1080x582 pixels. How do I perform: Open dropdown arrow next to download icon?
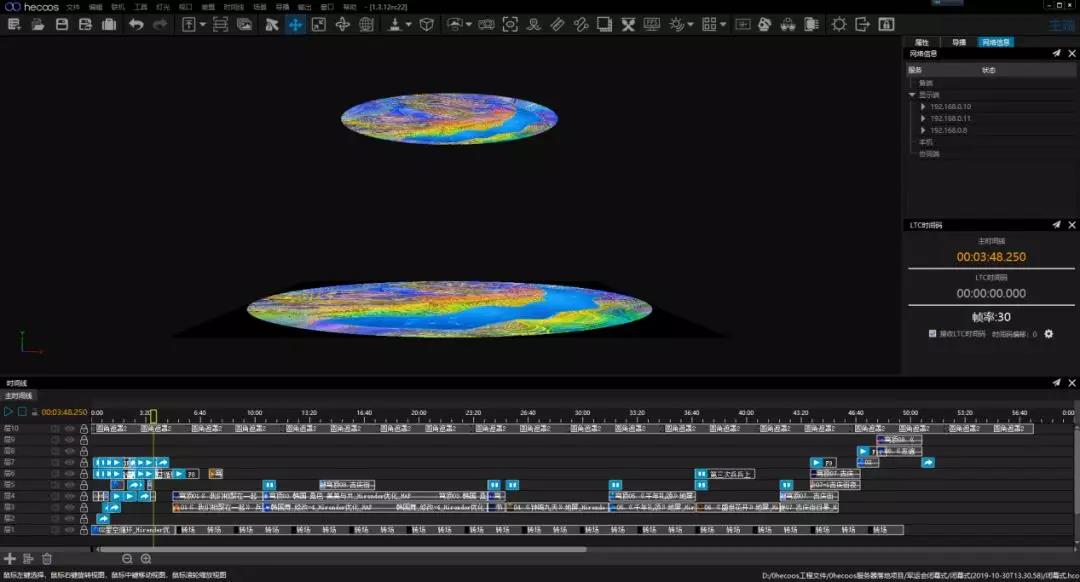(x=408, y=25)
